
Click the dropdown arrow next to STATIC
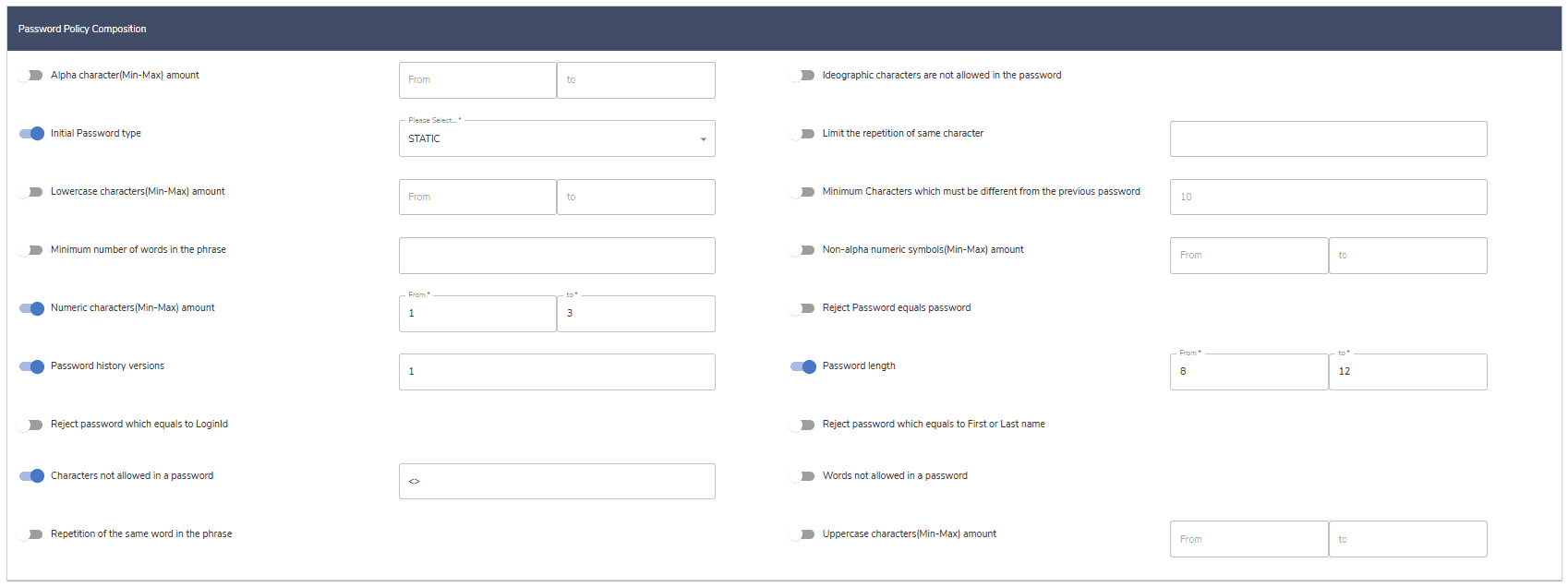(x=703, y=139)
